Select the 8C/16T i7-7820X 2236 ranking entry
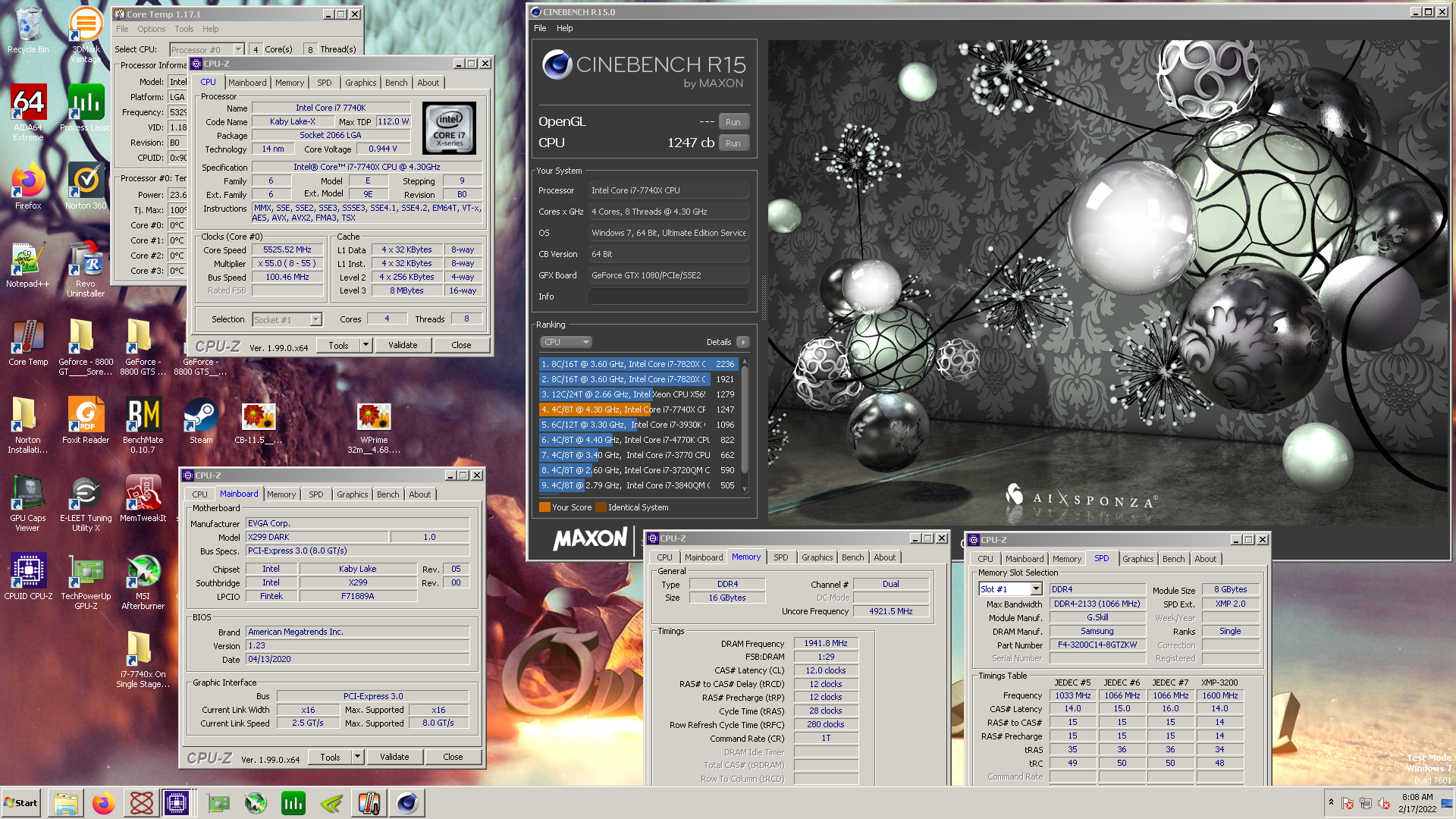1456x819 pixels. coord(638,364)
